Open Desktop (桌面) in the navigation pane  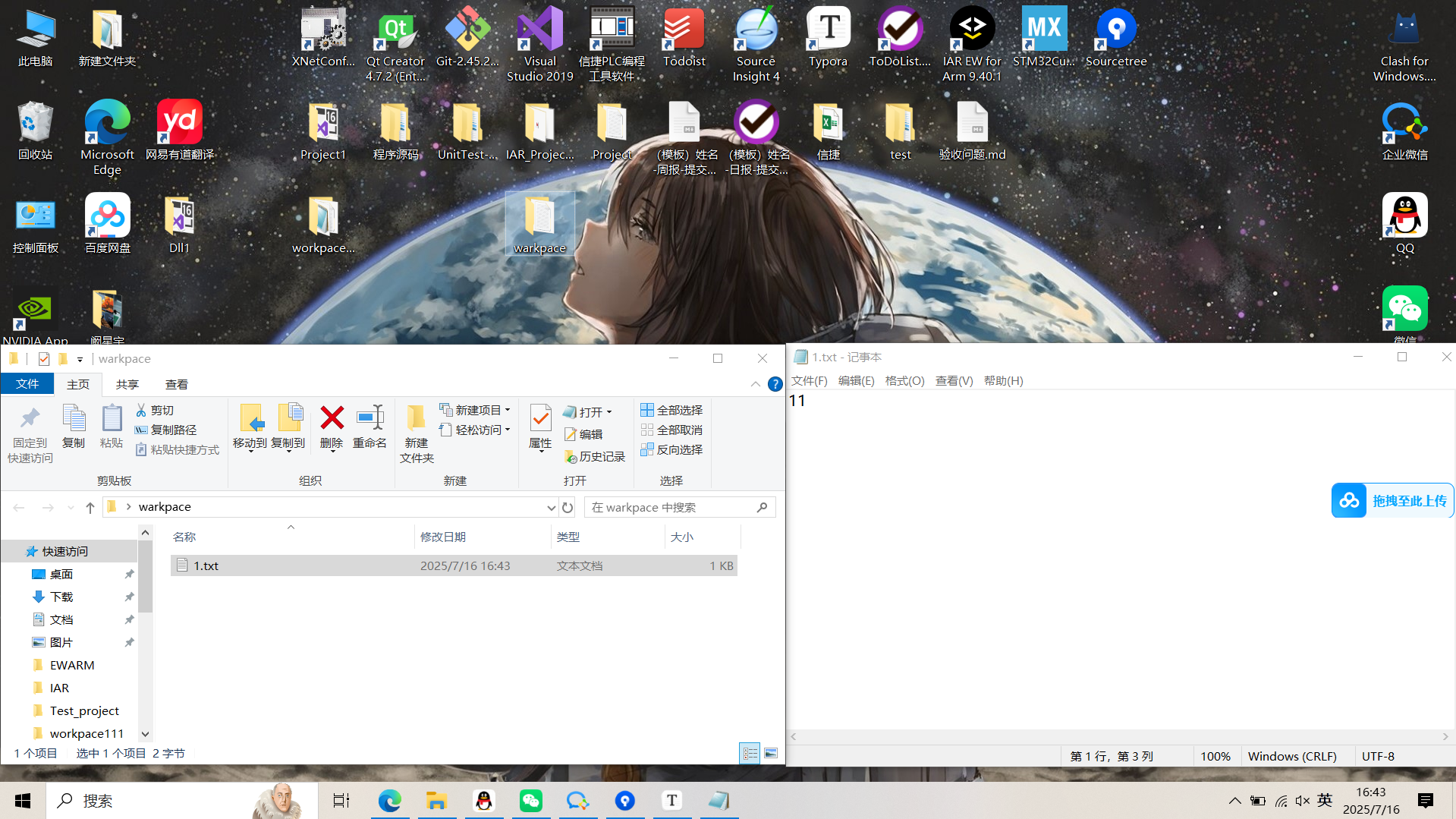pyautogui.click(x=61, y=574)
